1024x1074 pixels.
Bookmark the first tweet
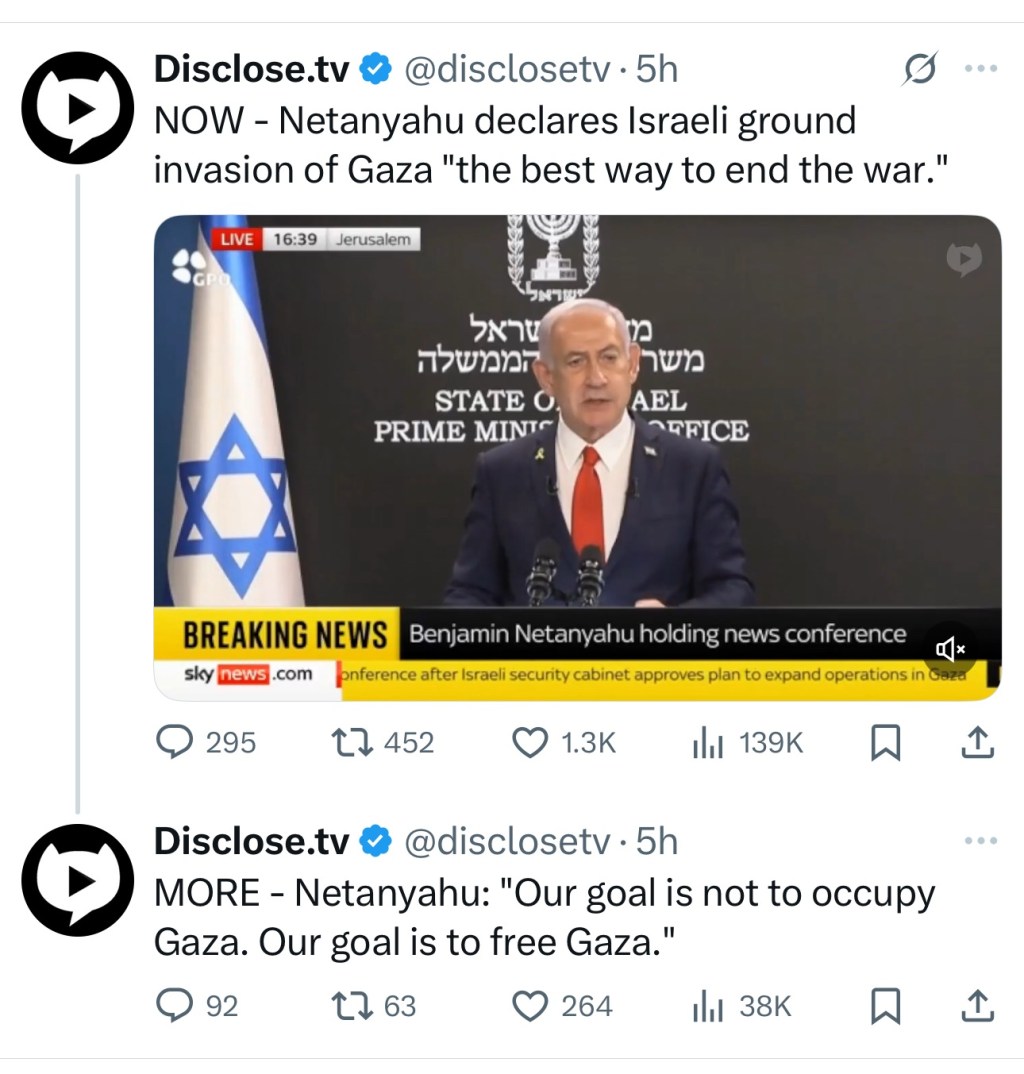(x=885, y=743)
